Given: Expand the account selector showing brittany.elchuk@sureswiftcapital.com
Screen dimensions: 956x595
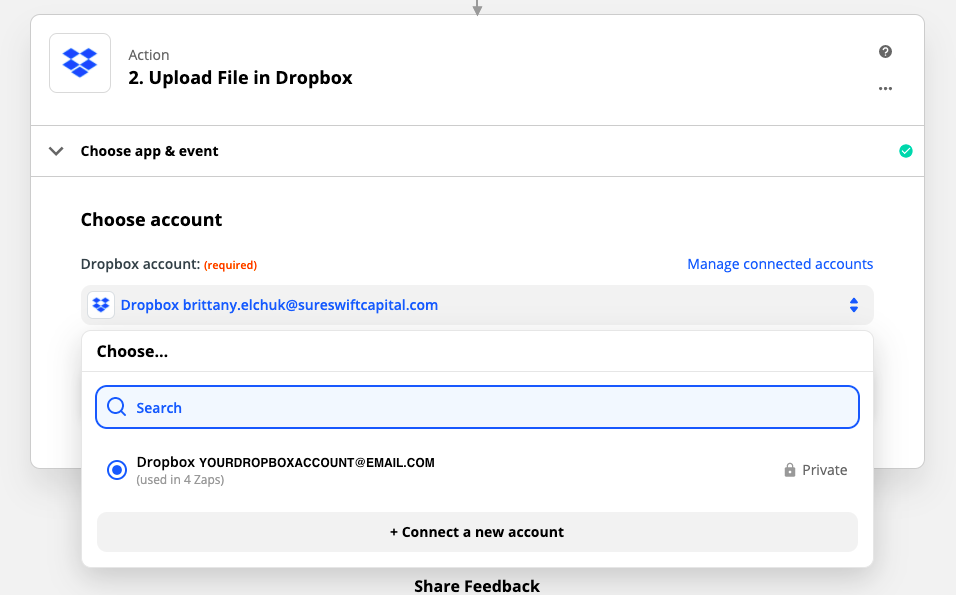Looking at the screenshot, I should [477, 304].
